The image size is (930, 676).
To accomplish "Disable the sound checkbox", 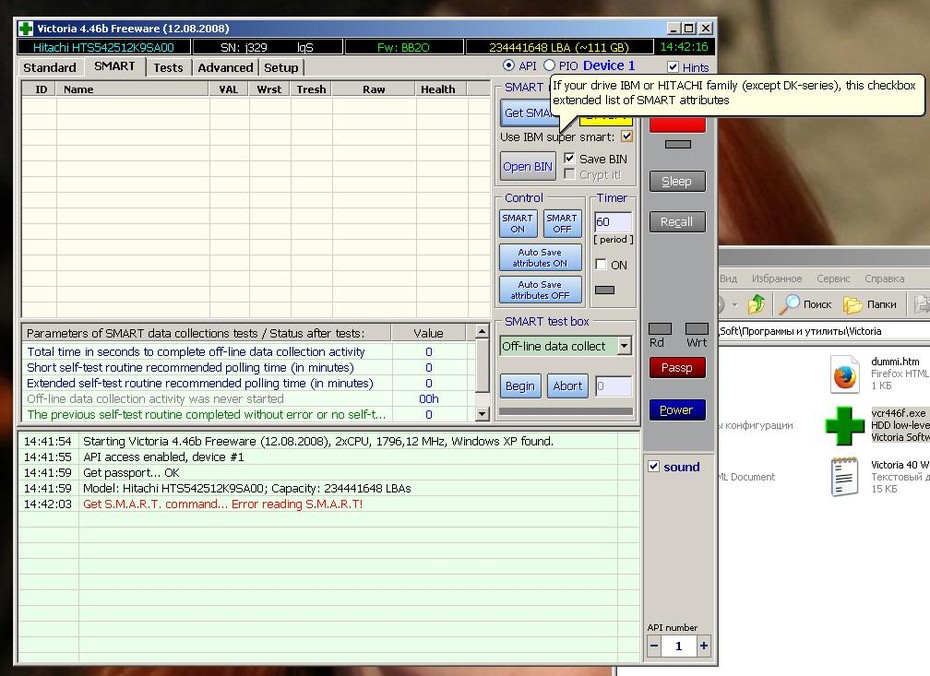I will tap(654, 466).
